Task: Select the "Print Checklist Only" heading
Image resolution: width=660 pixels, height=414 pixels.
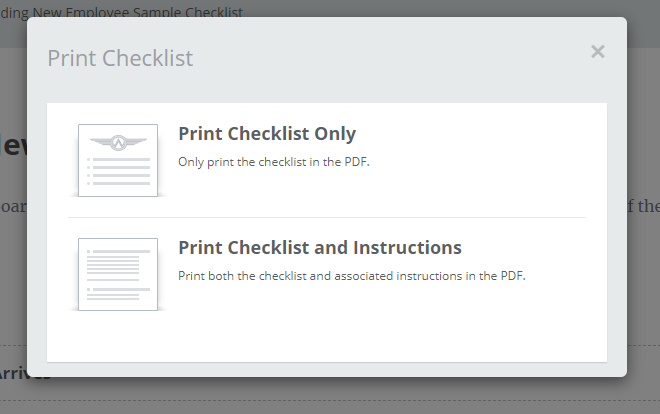Action: coord(267,133)
